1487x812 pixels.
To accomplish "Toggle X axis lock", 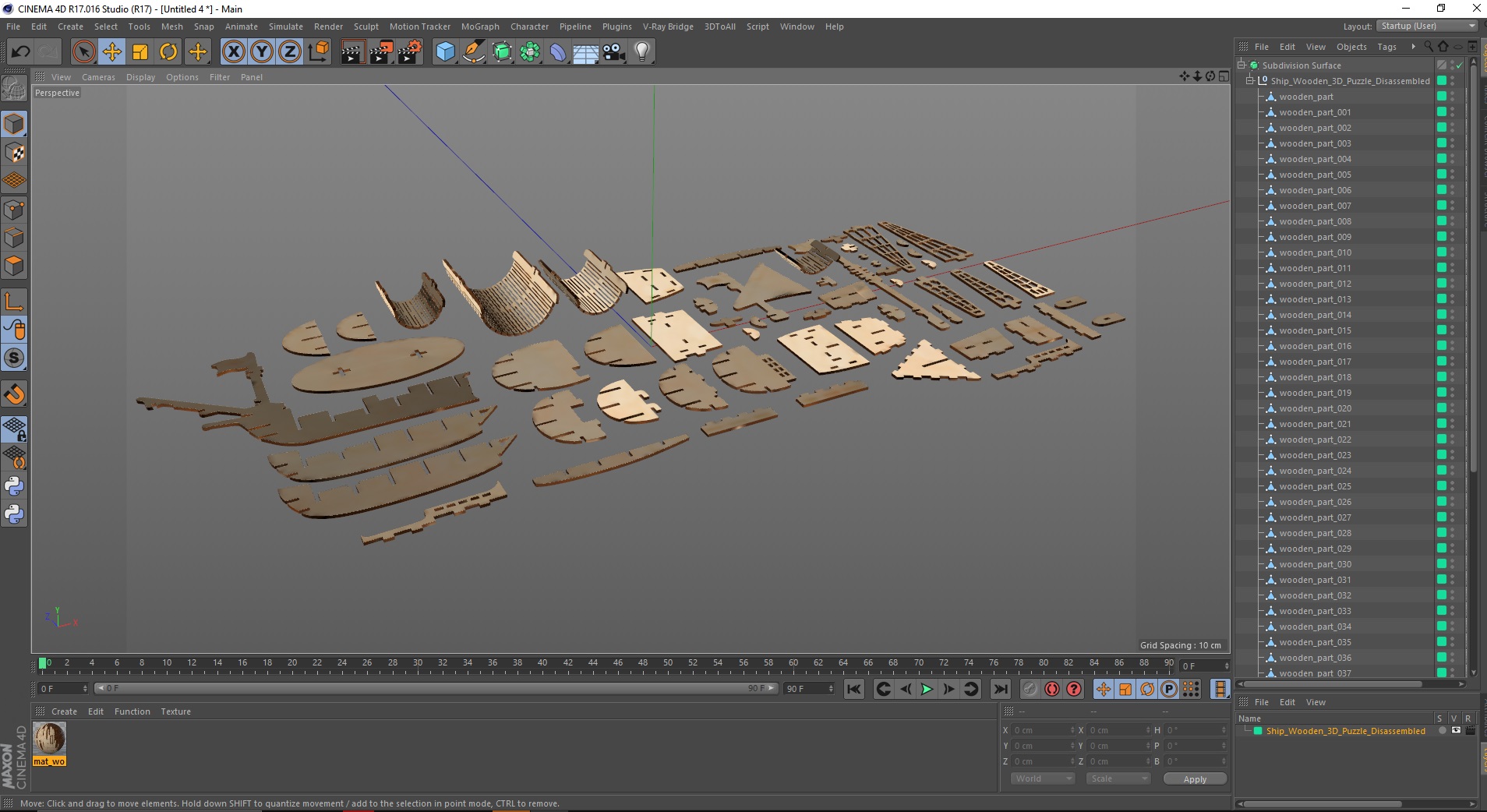I will [233, 52].
